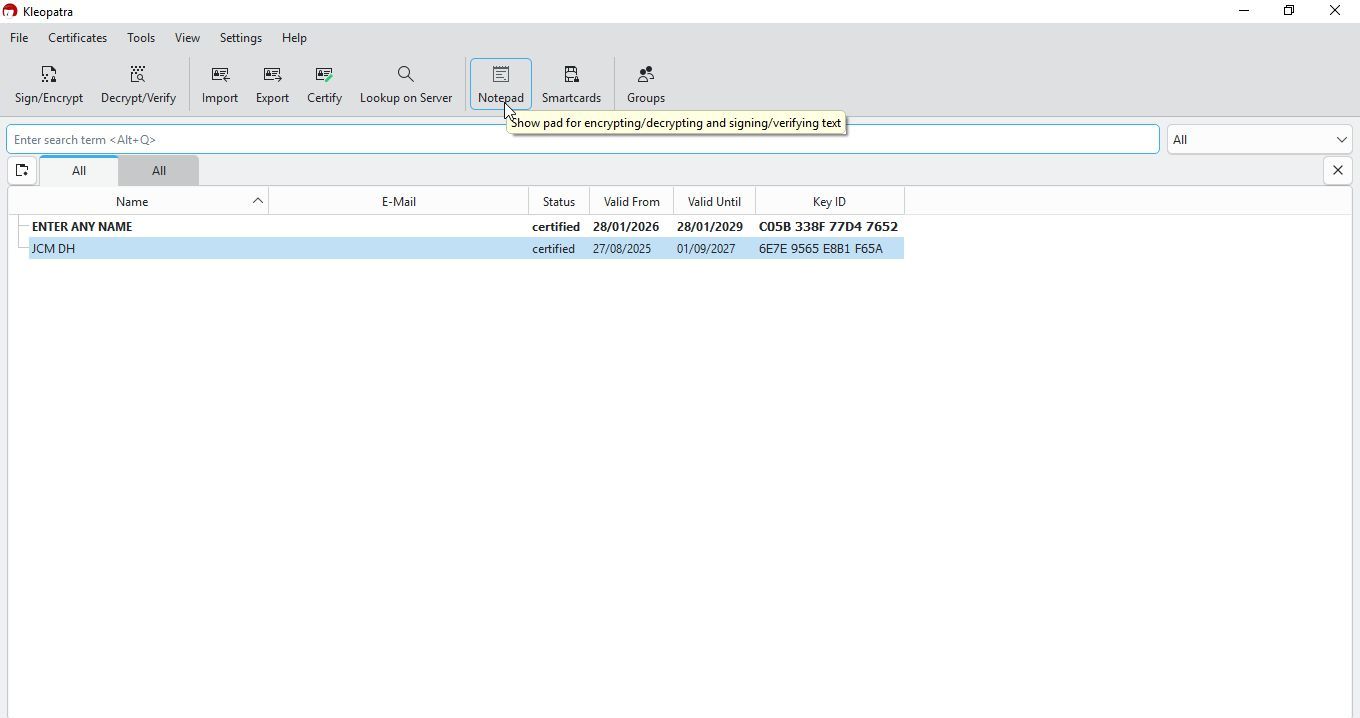The height and width of the screenshot is (718, 1360).
Task: Focus the search term input field
Action: pyautogui.click(x=583, y=140)
